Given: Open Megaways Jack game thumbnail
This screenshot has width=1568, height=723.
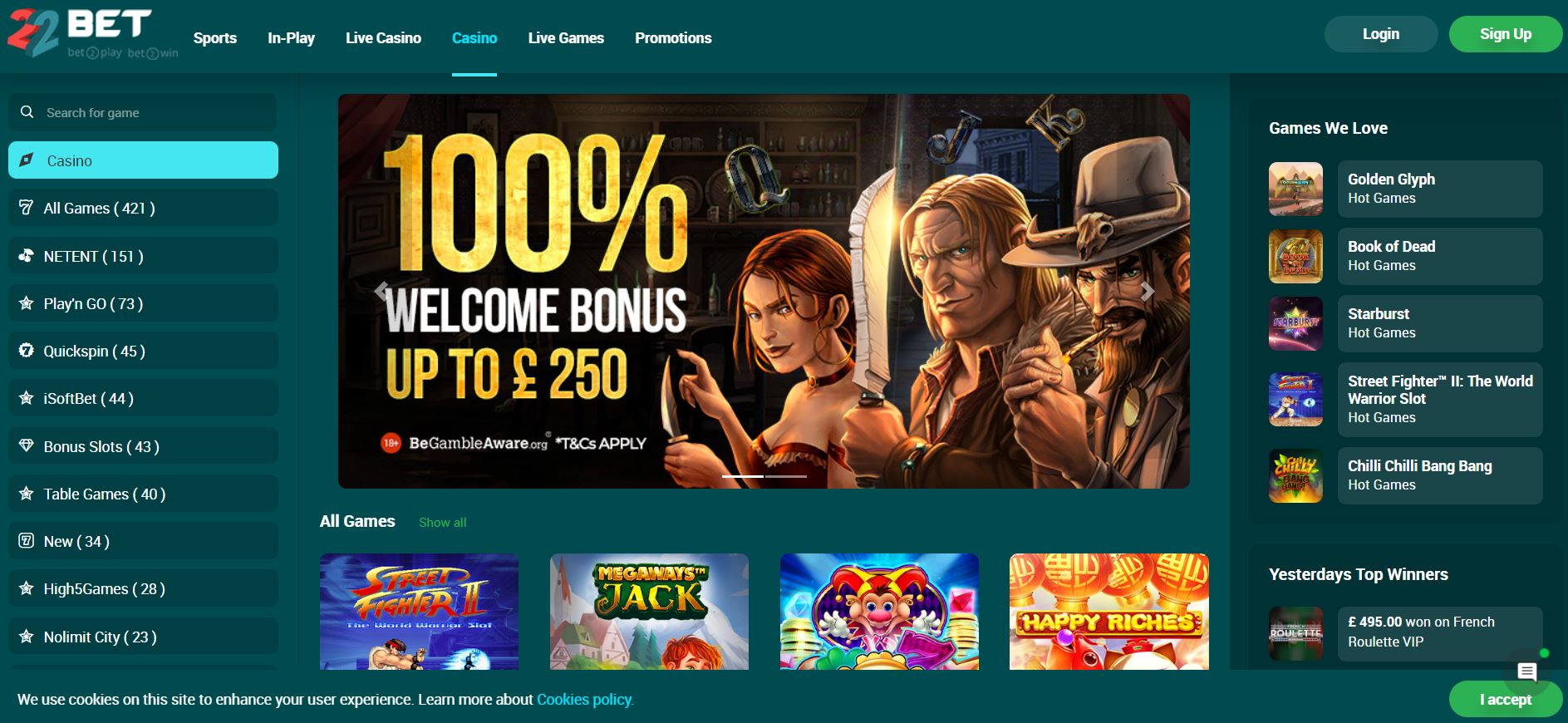Looking at the screenshot, I should 649,612.
